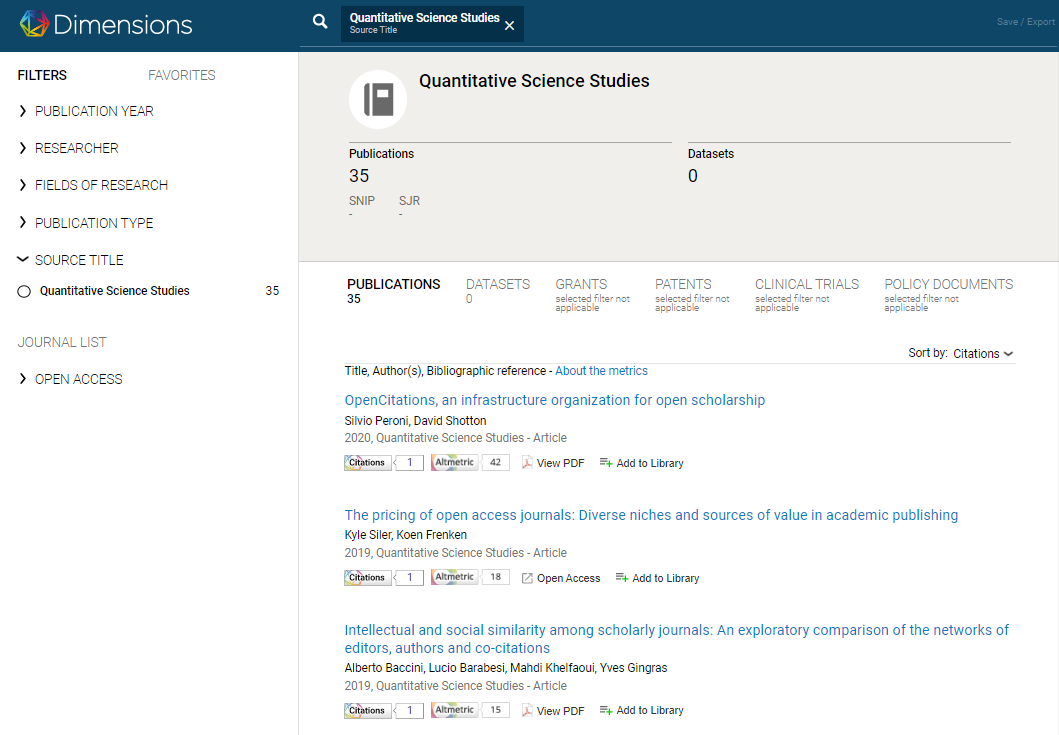This screenshot has height=735, width=1059.
Task: Open the CLINICAL TRIALS results tab
Action: point(807,295)
